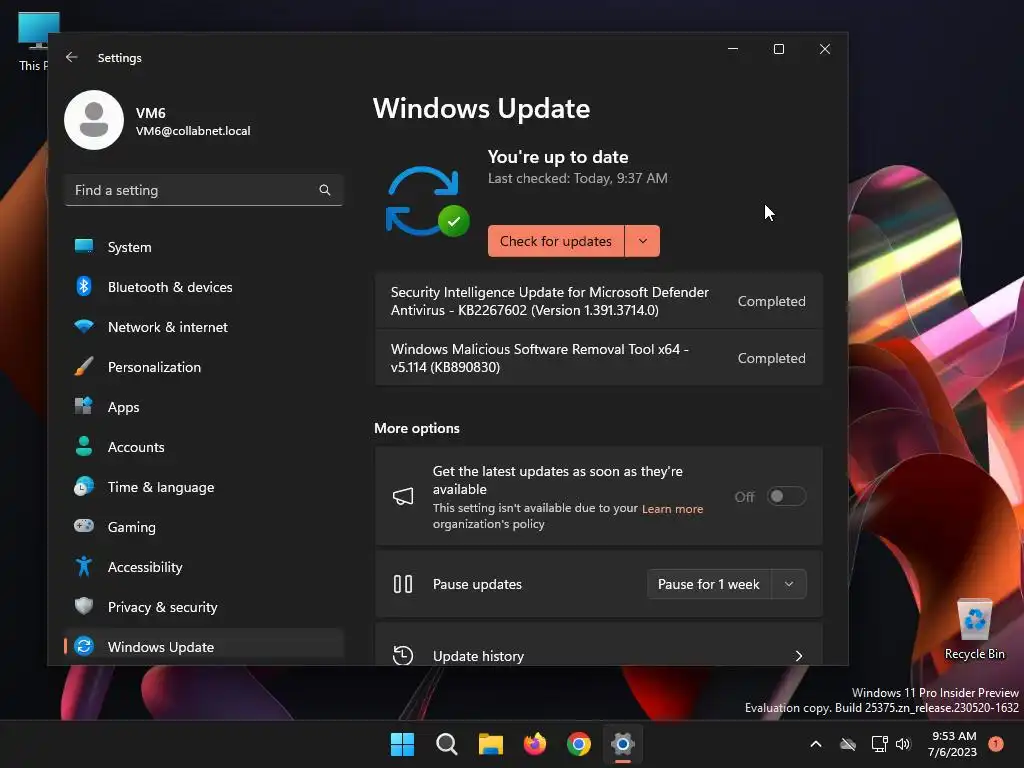Image resolution: width=1024 pixels, height=768 pixels.
Task: Open Recycle Bin desktop icon
Action: tap(974, 630)
